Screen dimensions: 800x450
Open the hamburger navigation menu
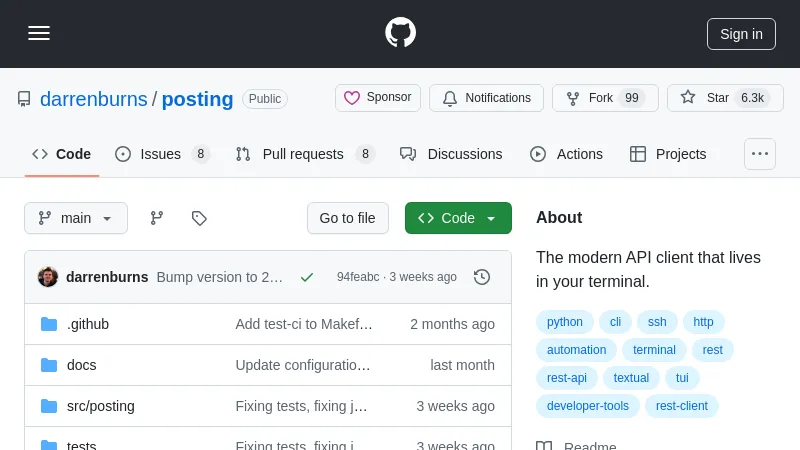click(39, 33)
